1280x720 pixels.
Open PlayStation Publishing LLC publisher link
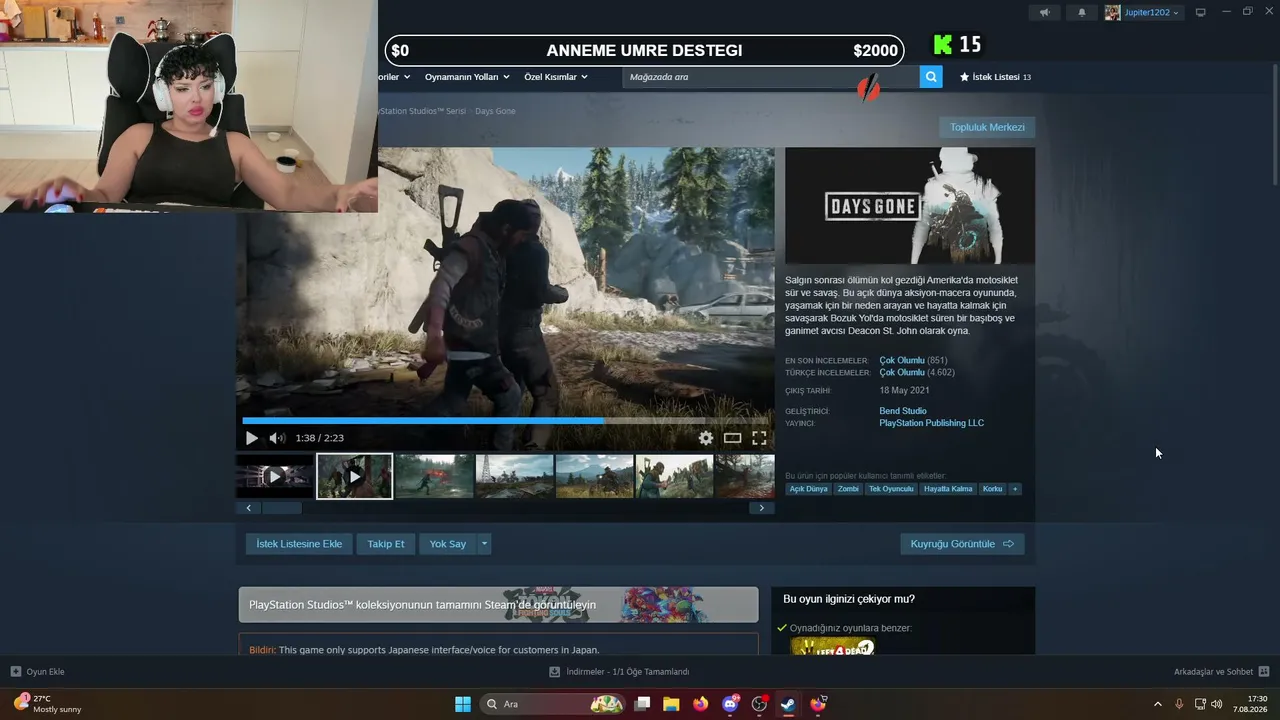coord(932,423)
